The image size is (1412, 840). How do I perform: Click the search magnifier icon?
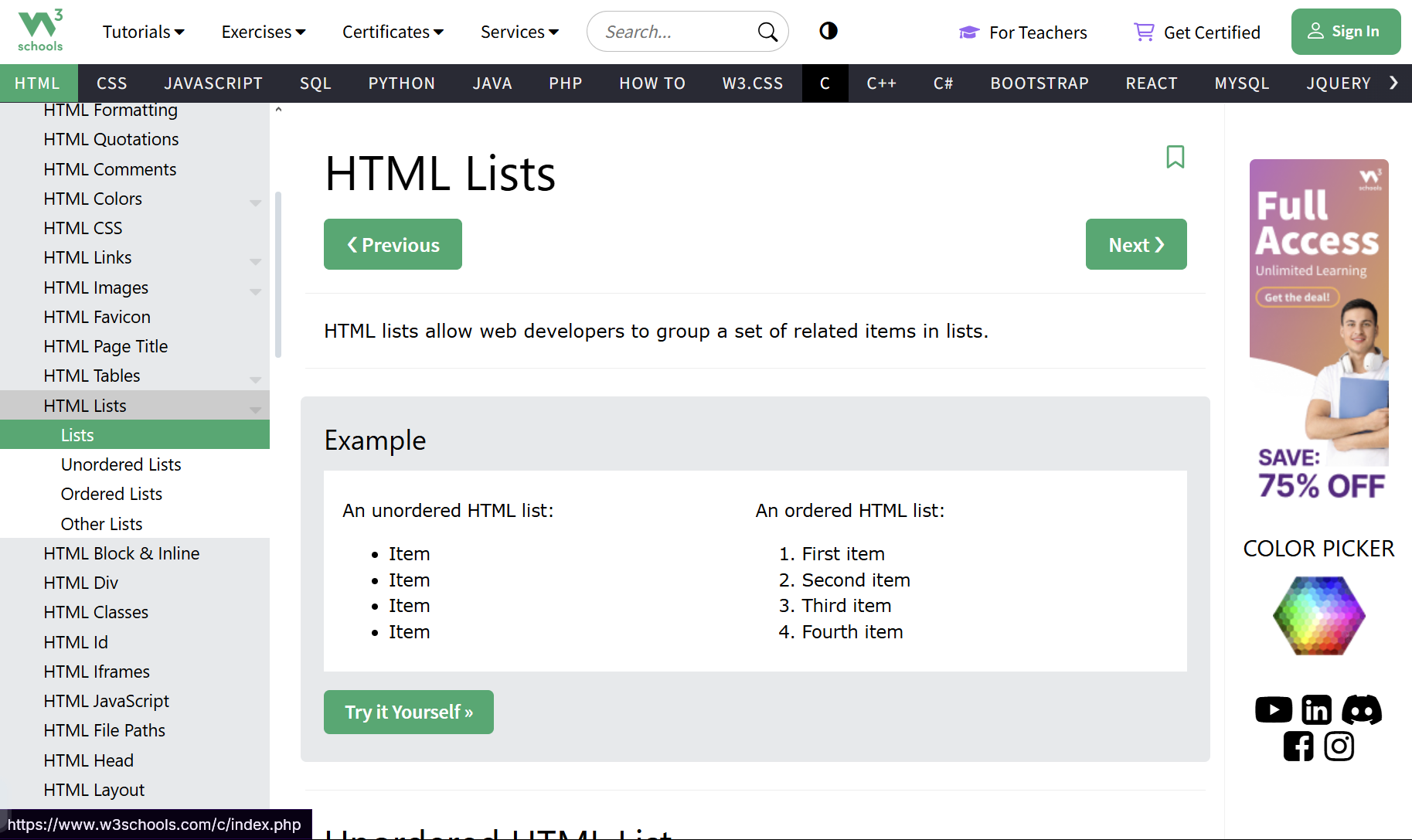click(x=767, y=32)
